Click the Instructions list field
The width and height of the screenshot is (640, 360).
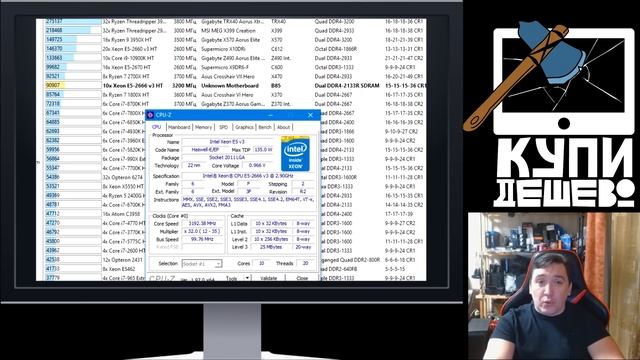(x=248, y=202)
